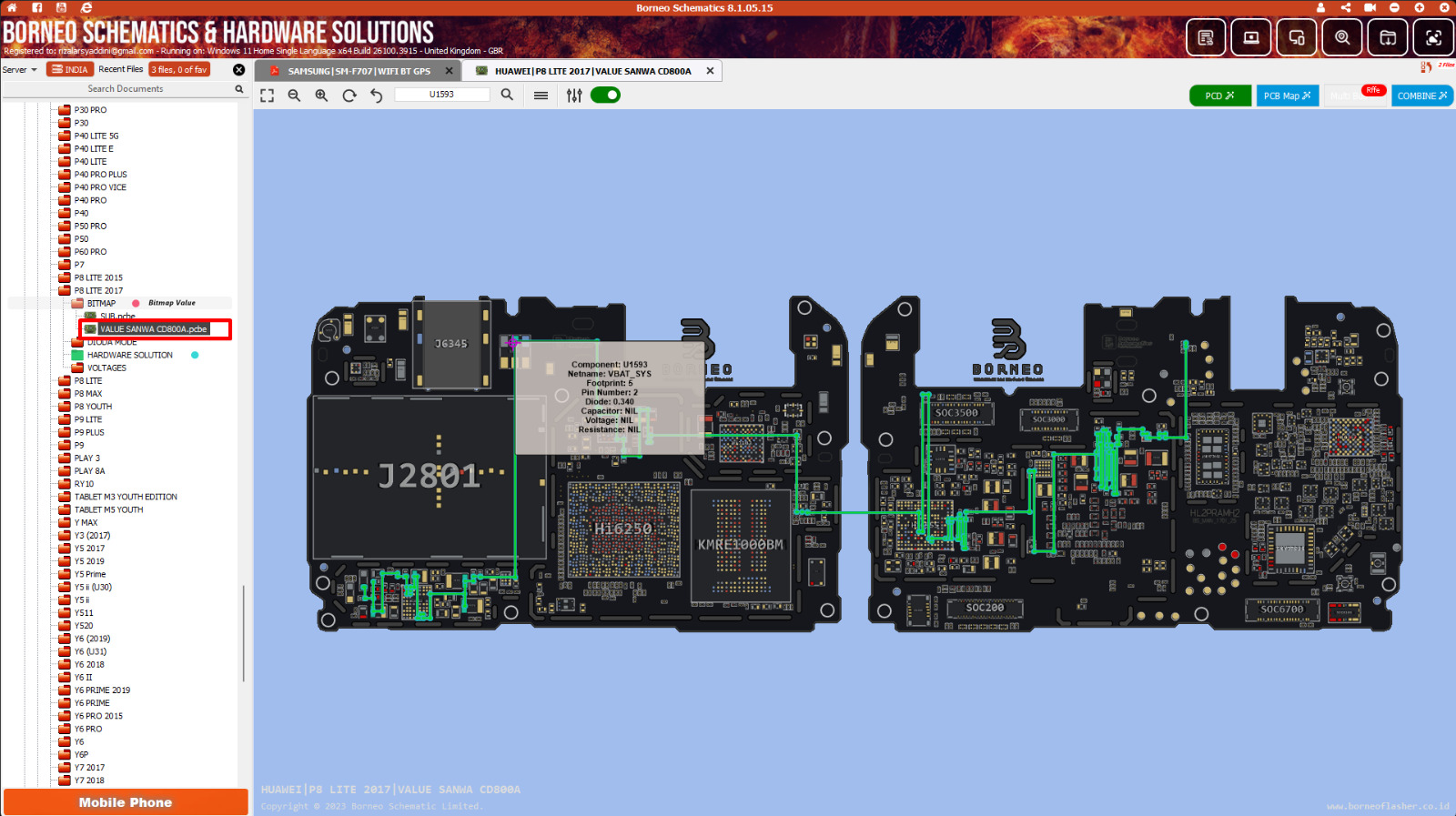Click the Hi6250 chip on board
Viewport: 1456px width, 816px height.
[623, 529]
